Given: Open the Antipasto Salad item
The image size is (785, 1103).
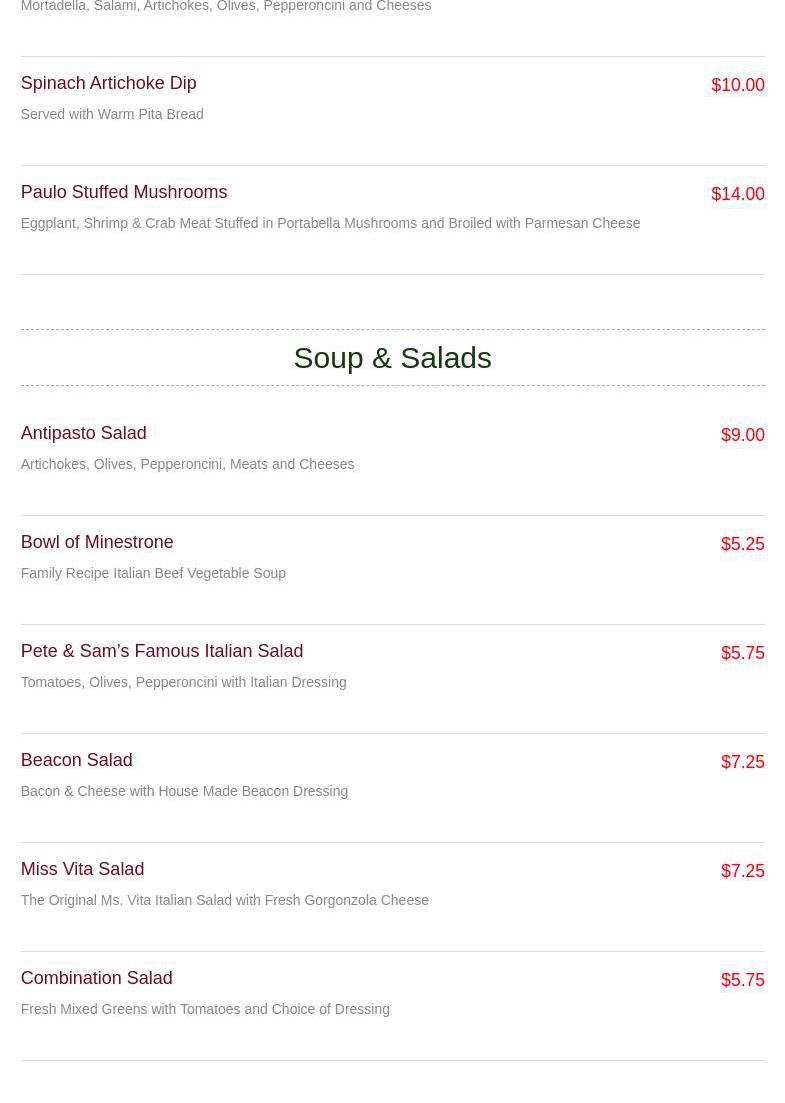Looking at the screenshot, I should [84, 433].
